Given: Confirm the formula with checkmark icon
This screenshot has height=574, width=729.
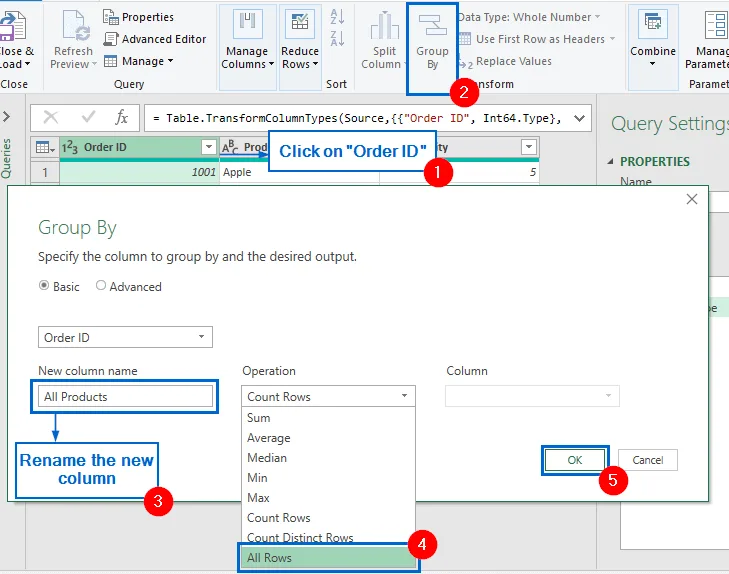Looking at the screenshot, I should [x=88, y=117].
